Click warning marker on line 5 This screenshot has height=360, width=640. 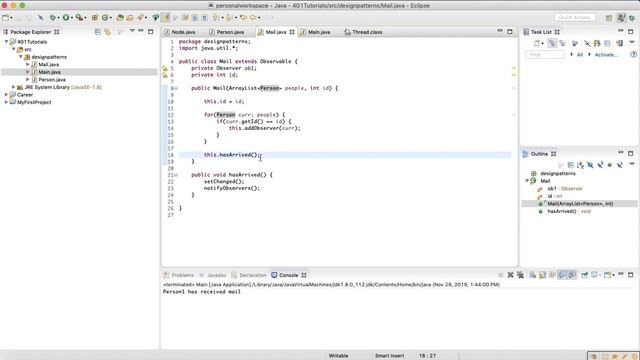tap(165, 69)
